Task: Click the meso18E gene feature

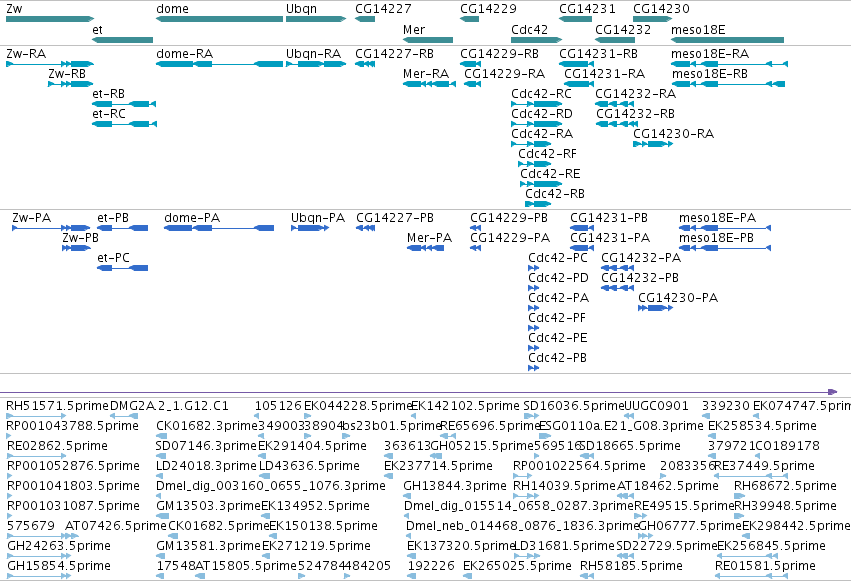Action: 728,40
